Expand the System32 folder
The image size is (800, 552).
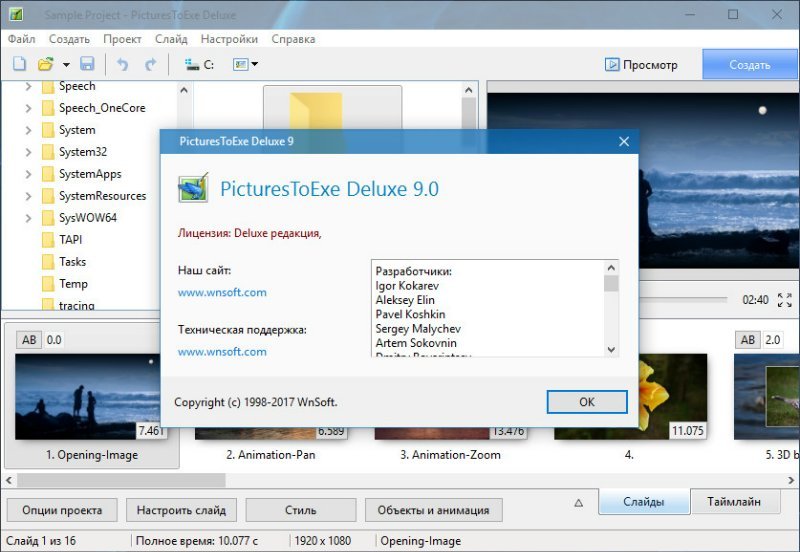29,152
